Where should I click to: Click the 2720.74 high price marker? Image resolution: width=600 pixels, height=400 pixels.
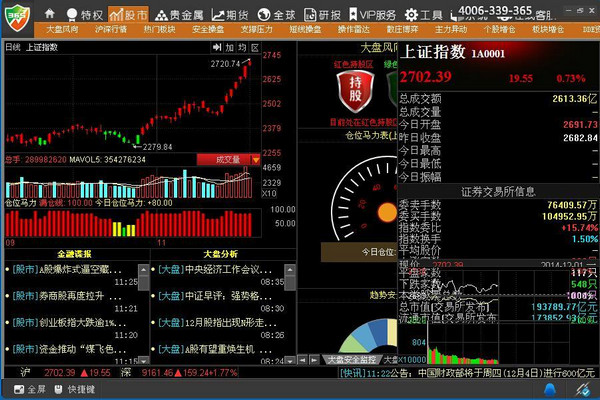[225, 64]
